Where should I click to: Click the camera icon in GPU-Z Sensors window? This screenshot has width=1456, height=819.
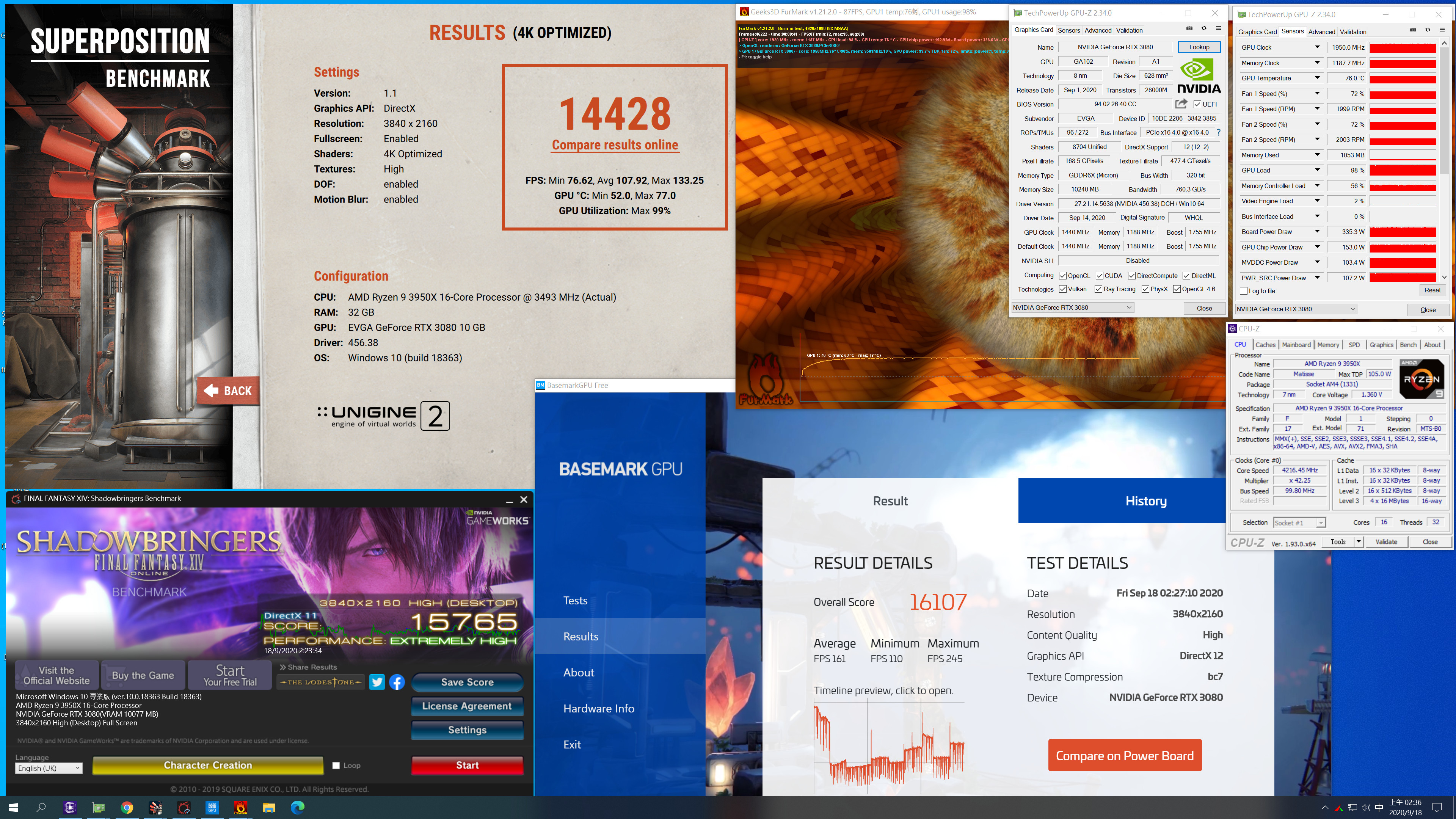pyautogui.click(x=1412, y=30)
